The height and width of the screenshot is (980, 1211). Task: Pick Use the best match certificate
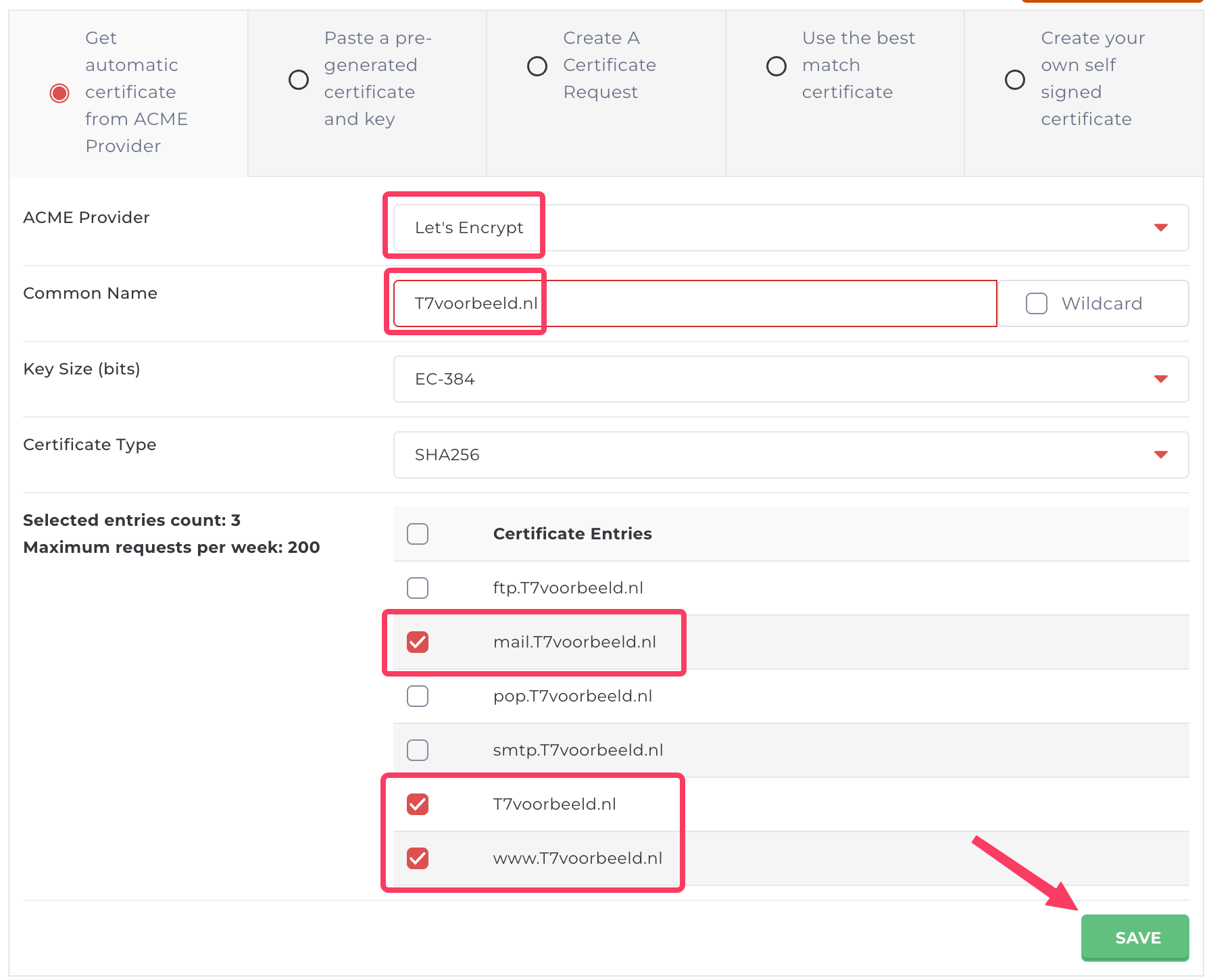click(776, 66)
